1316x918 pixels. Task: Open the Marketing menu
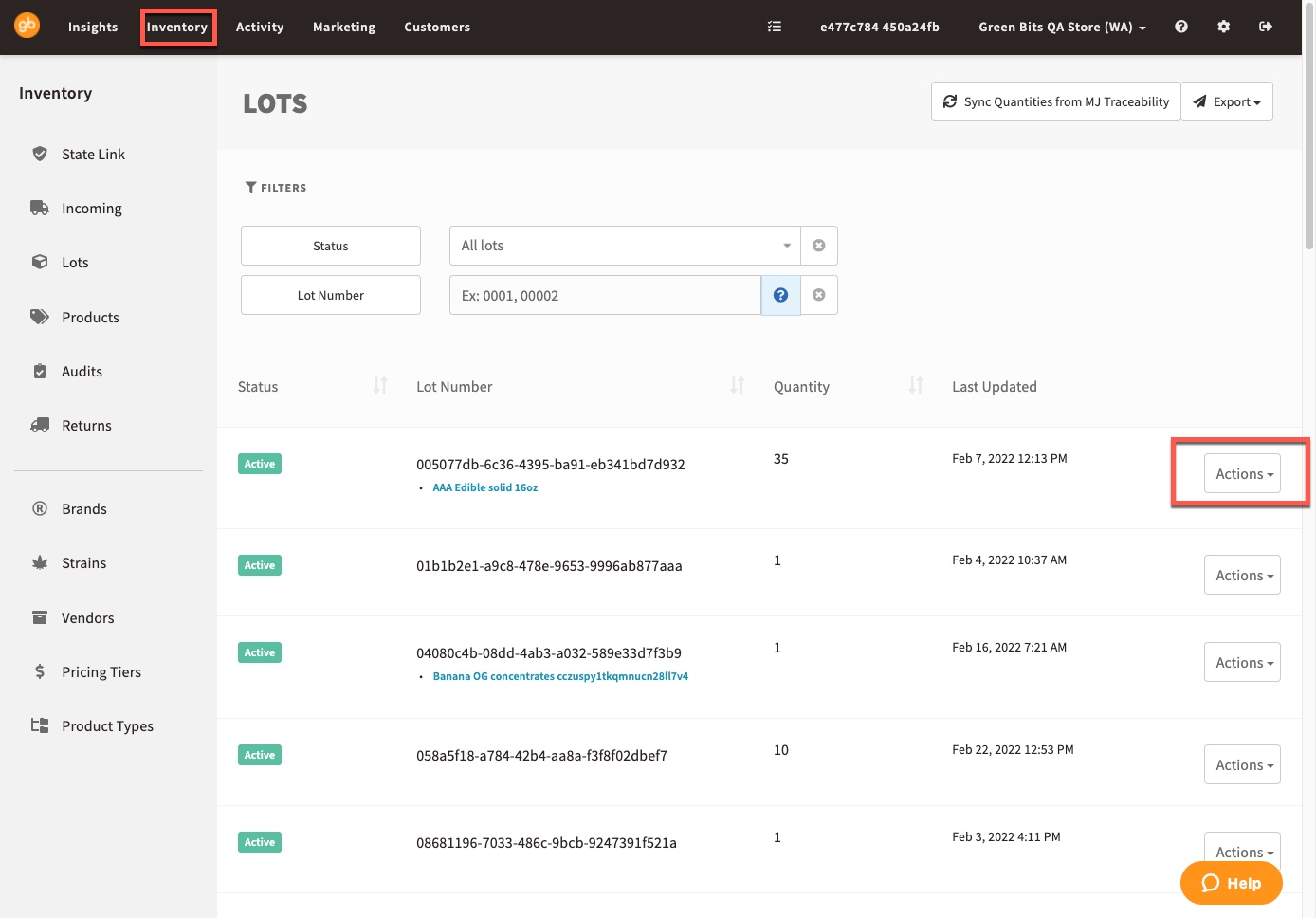344,27
